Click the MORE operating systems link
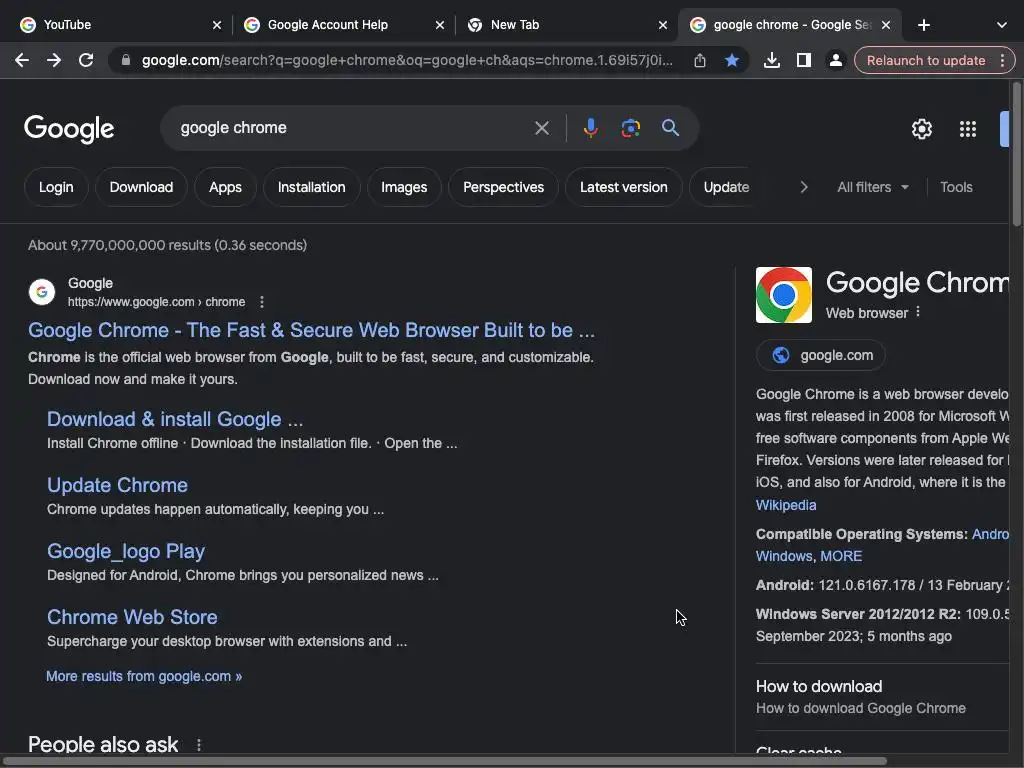 841,556
